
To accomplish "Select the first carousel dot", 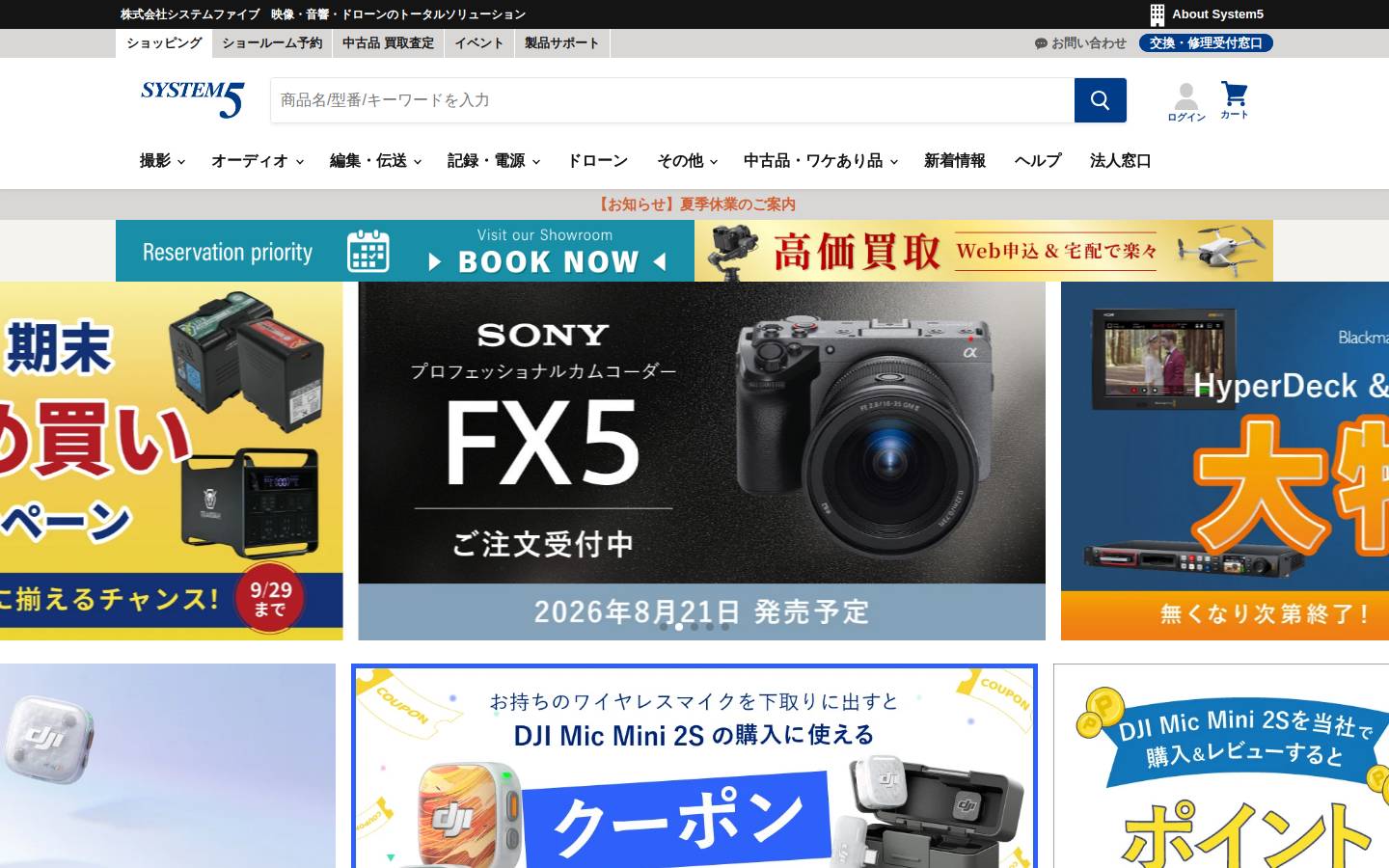I will click(x=664, y=627).
